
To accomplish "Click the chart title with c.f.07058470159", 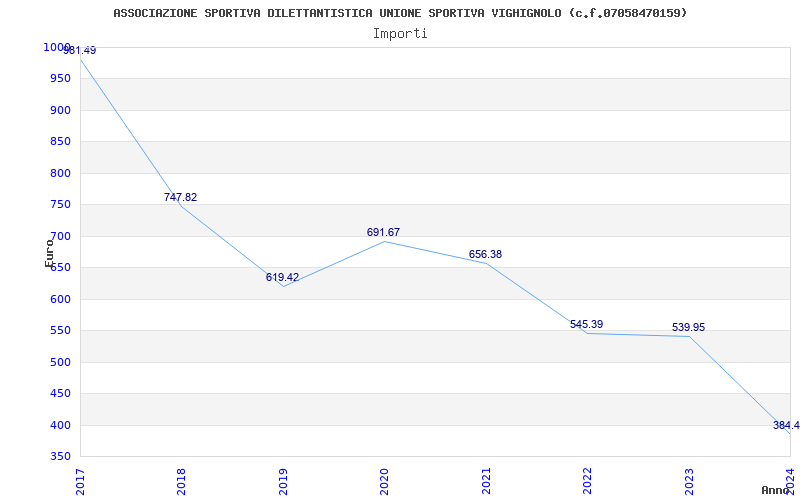I will point(400,13).
